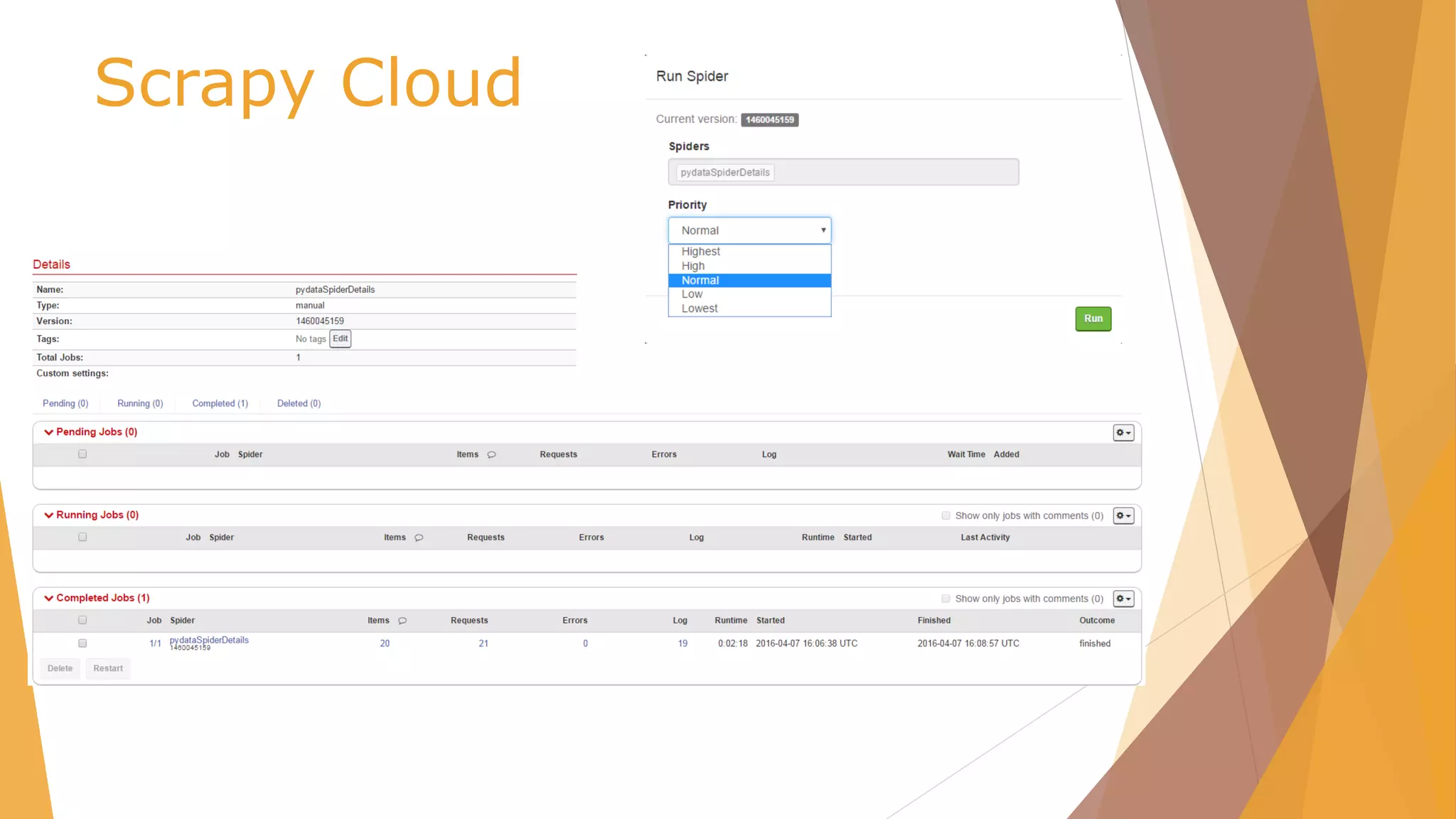Switch to the Deleted (0) tab
This screenshot has height=819, width=1456.
[x=299, y=404]
